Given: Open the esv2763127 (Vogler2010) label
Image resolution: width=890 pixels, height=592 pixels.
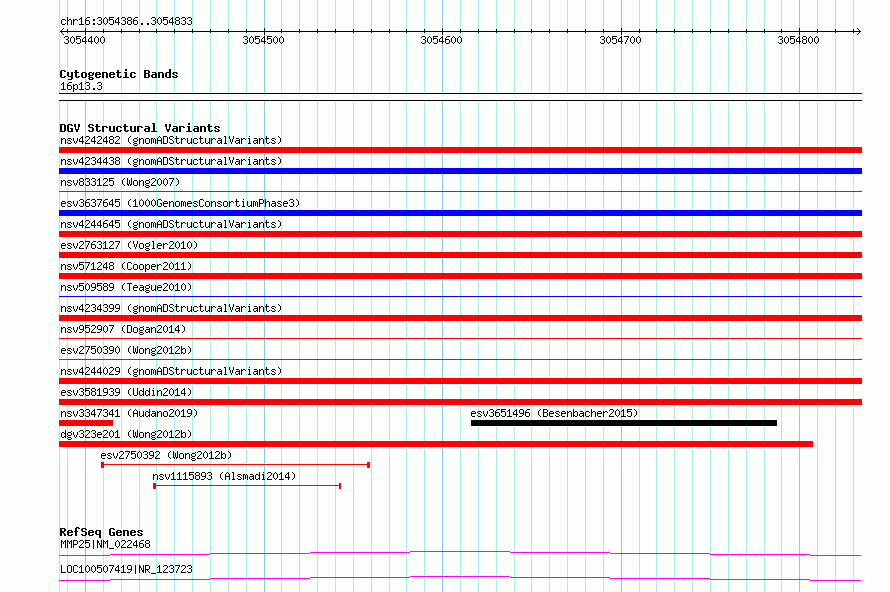Looking at the screenshot, I should [129, 245].
